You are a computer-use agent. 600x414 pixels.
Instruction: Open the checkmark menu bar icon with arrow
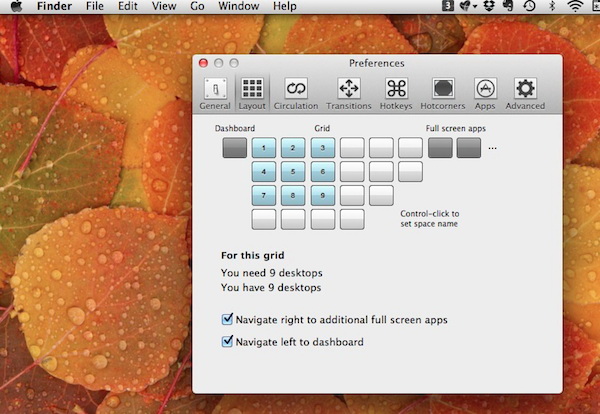(468, 6)
